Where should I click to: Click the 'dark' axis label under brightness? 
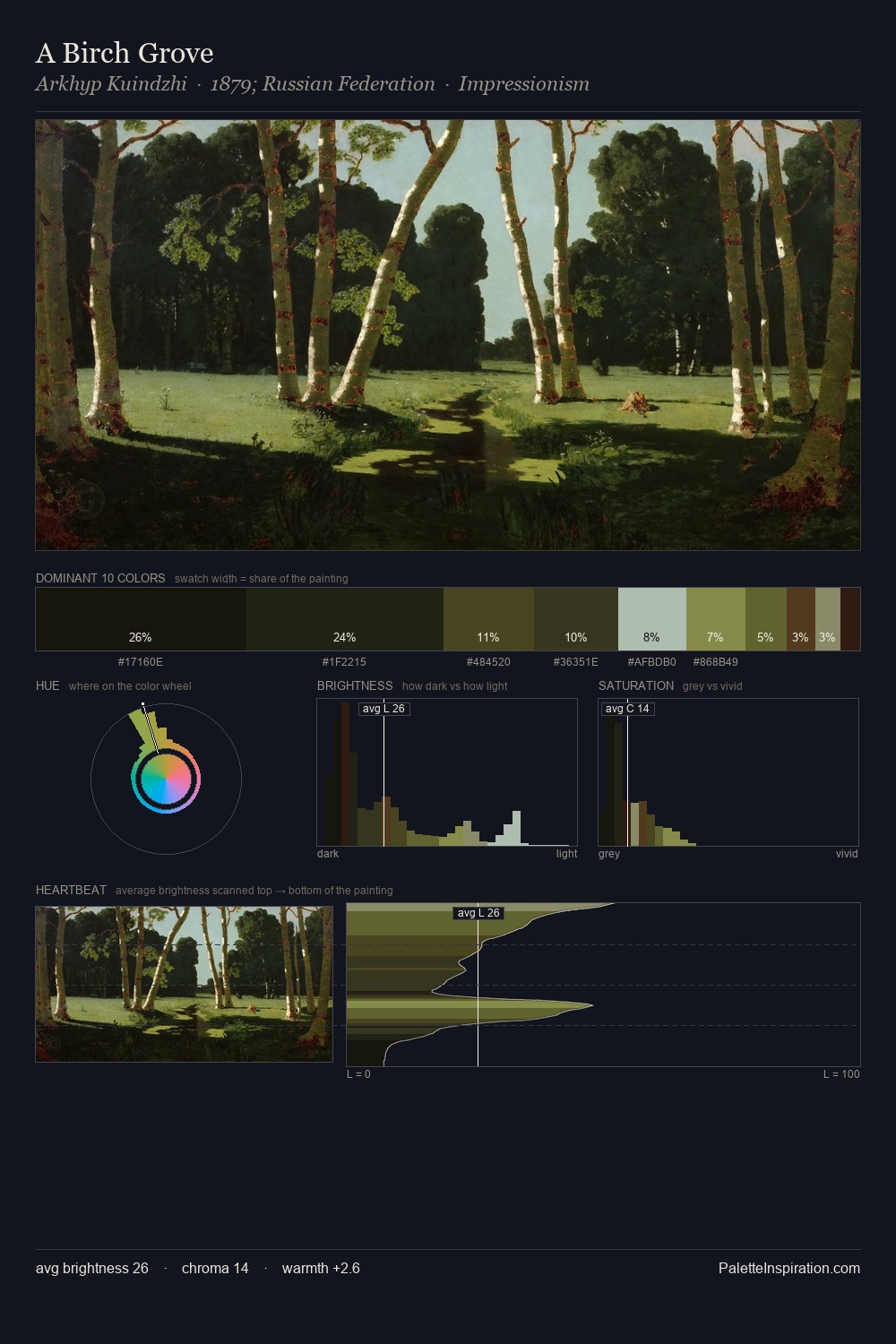coord(328,854)
